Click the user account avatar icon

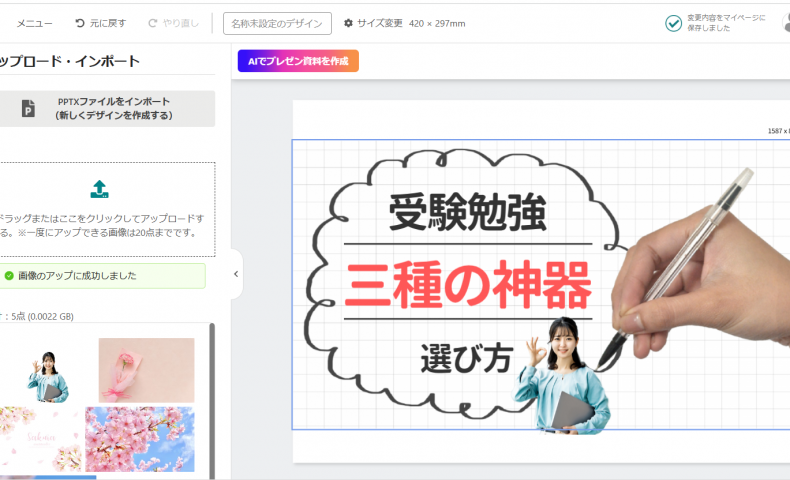tap(786, 23)
